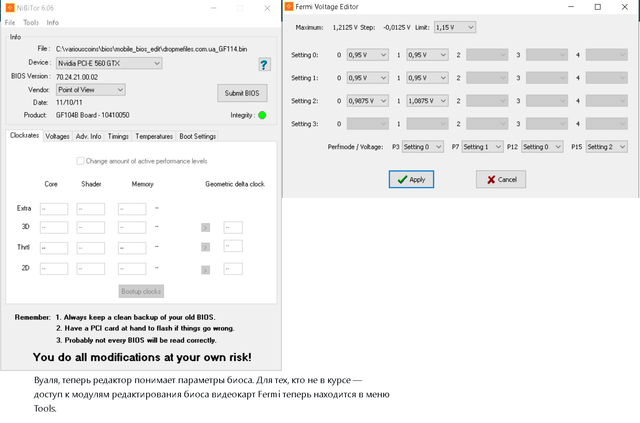Switch to the Timings tab

click(118, 136)
